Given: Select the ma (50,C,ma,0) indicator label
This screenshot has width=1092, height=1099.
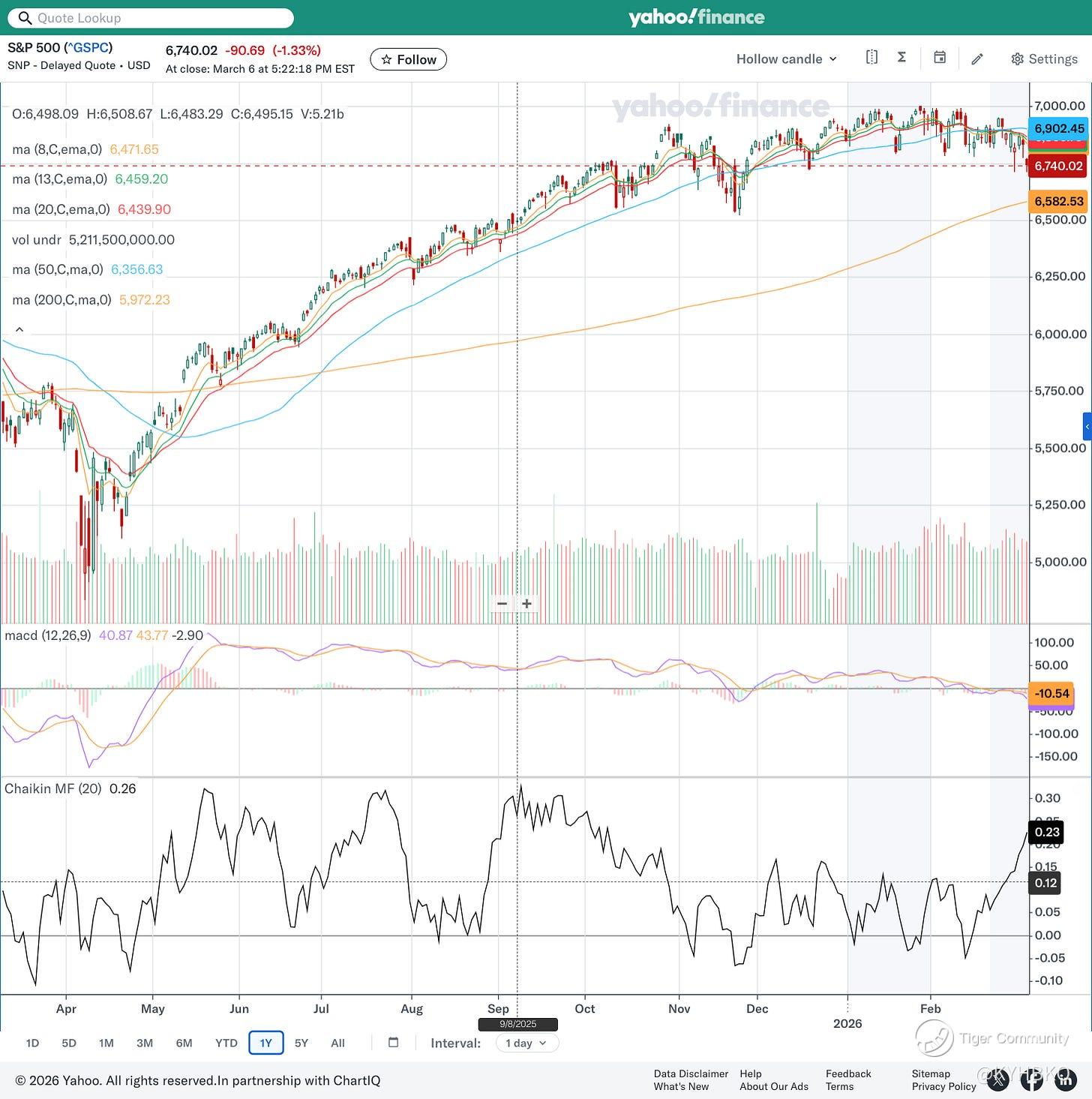Looking at the screenshot, I should [58, 269].
